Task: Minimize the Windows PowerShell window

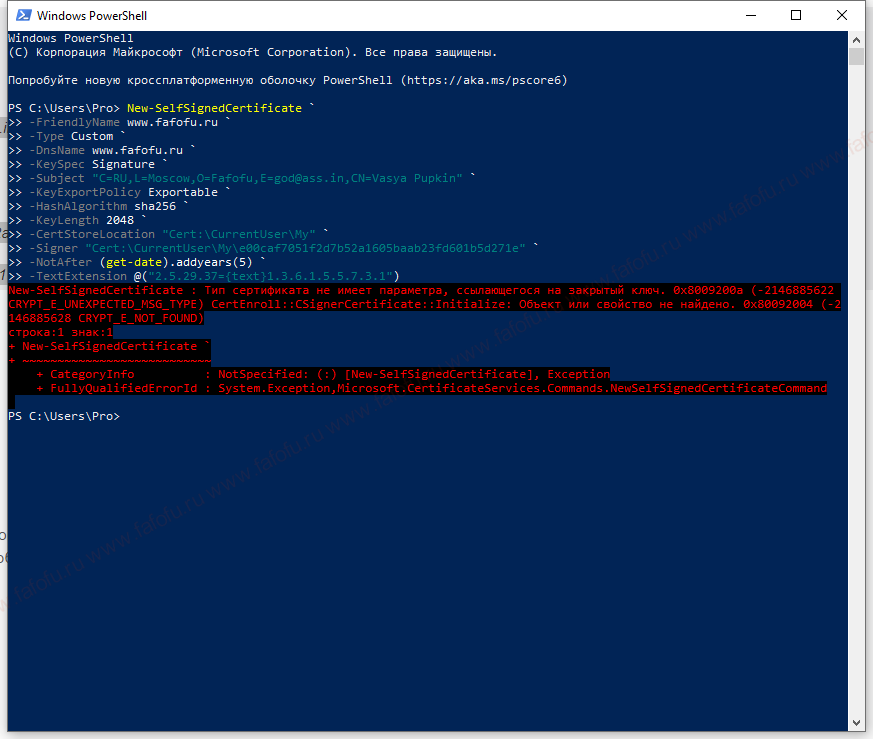Action: (x=751, y=15)
